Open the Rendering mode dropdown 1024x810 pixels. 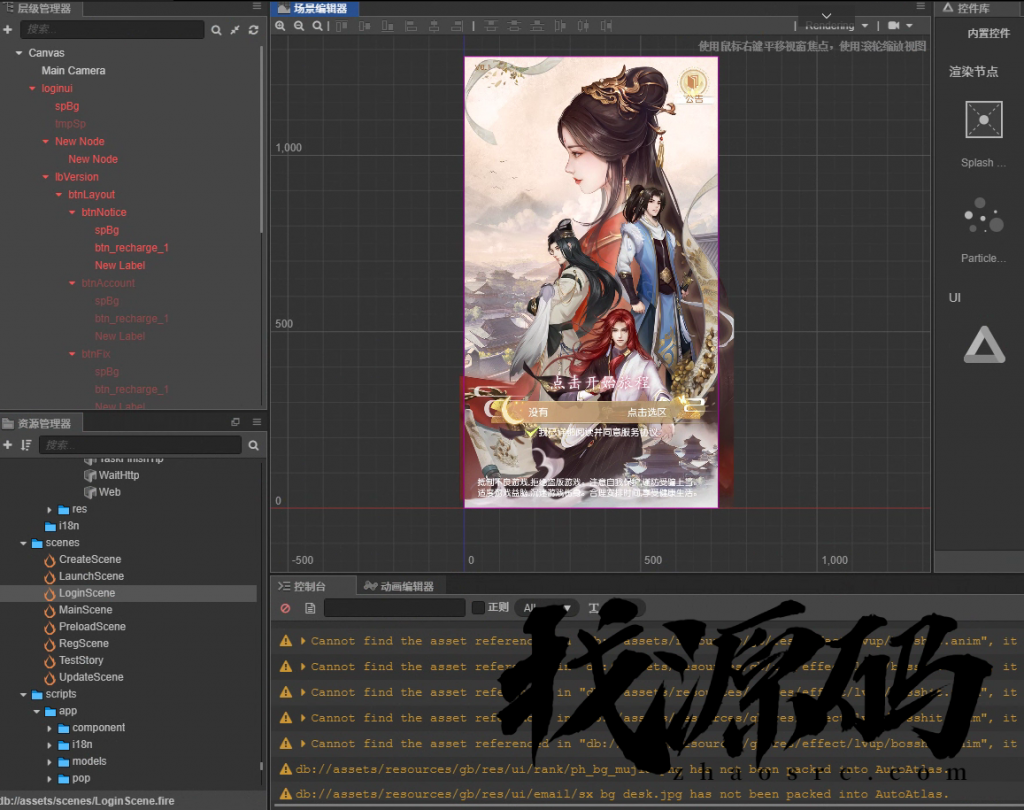click(x=837, y=25)
